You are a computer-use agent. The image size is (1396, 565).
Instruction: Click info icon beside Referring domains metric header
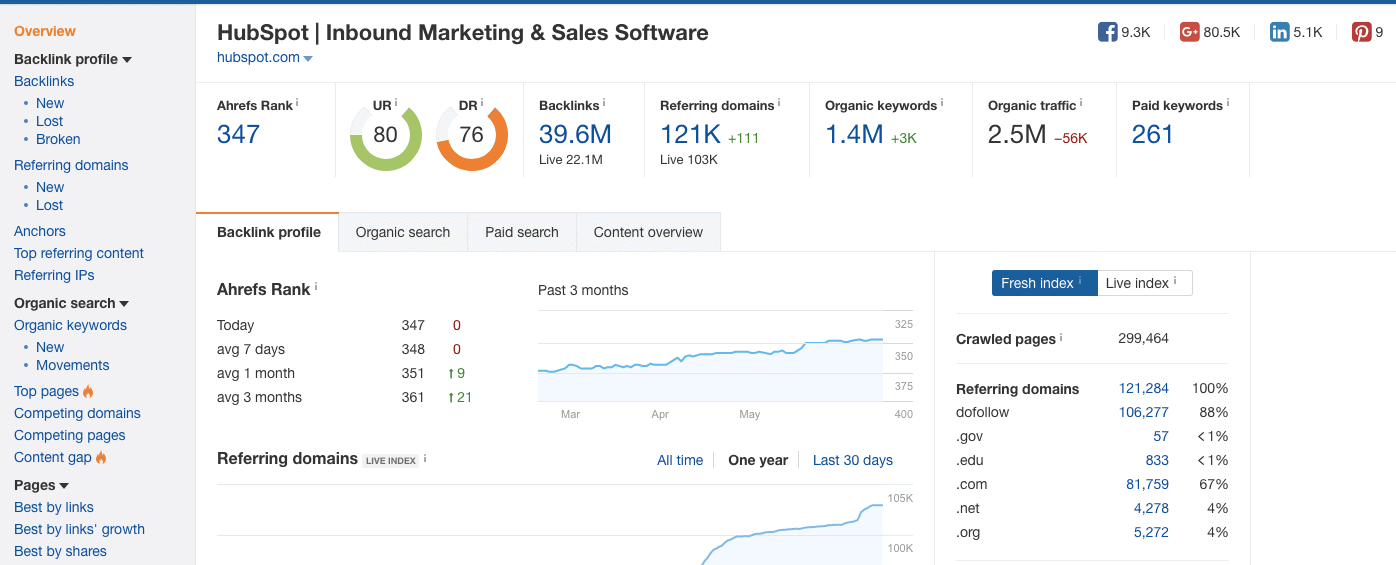[780, 103]
